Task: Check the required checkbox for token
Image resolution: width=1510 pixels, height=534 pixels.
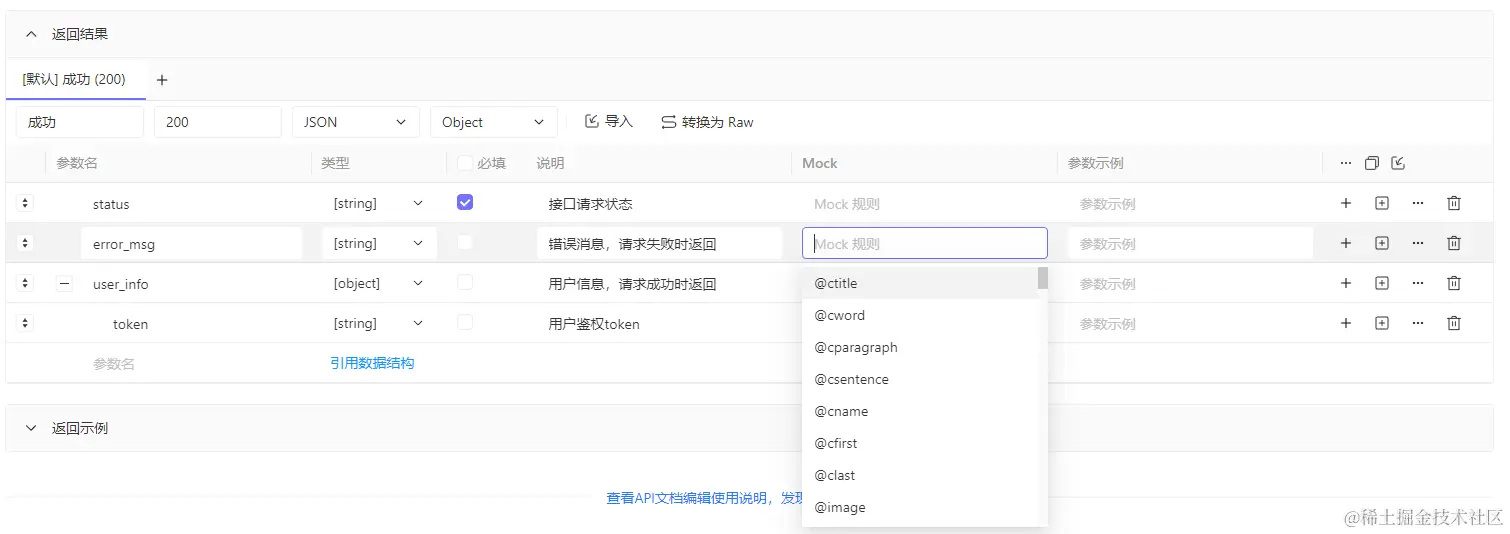Action: pos(465,322)
